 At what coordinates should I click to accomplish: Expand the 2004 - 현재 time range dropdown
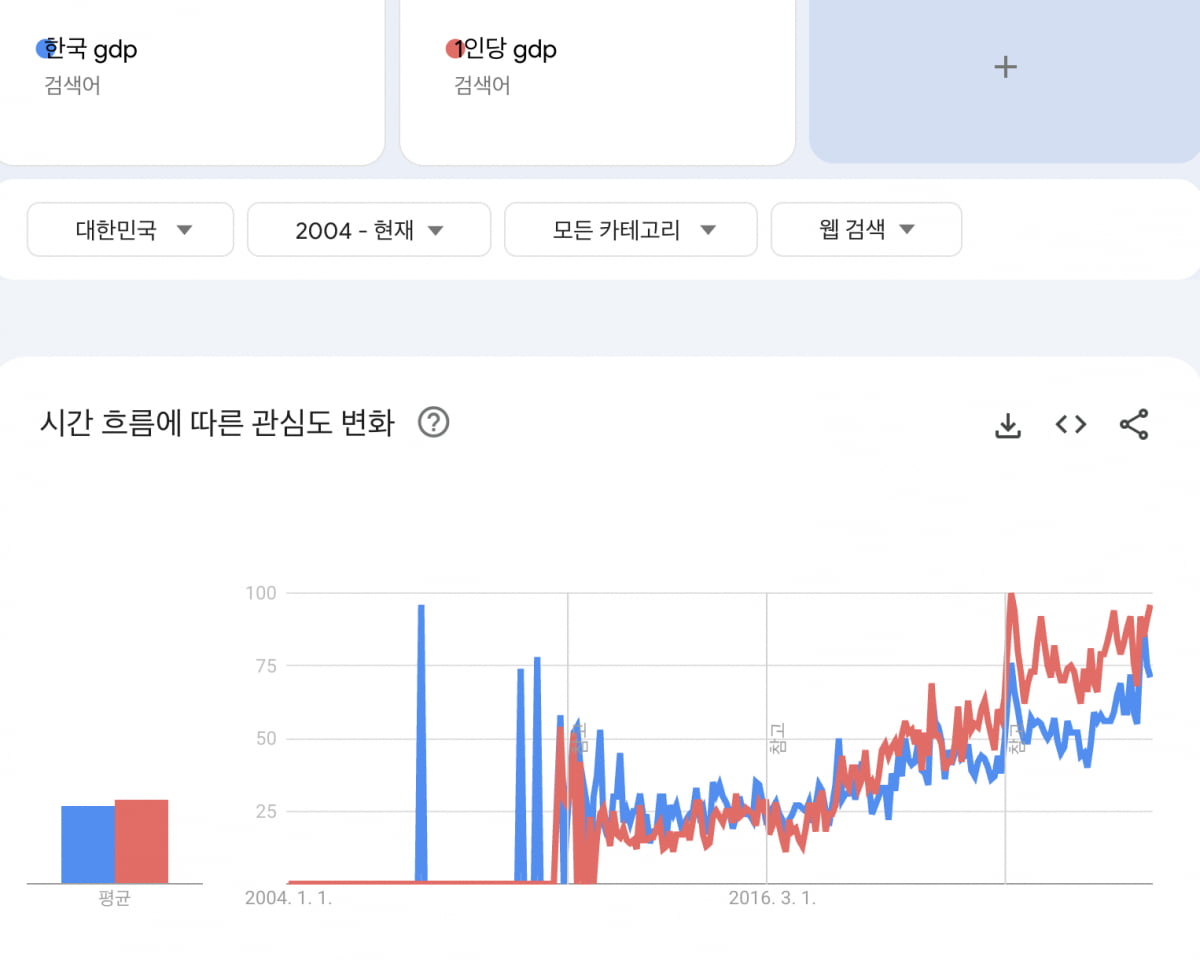(x=369, y=230)
